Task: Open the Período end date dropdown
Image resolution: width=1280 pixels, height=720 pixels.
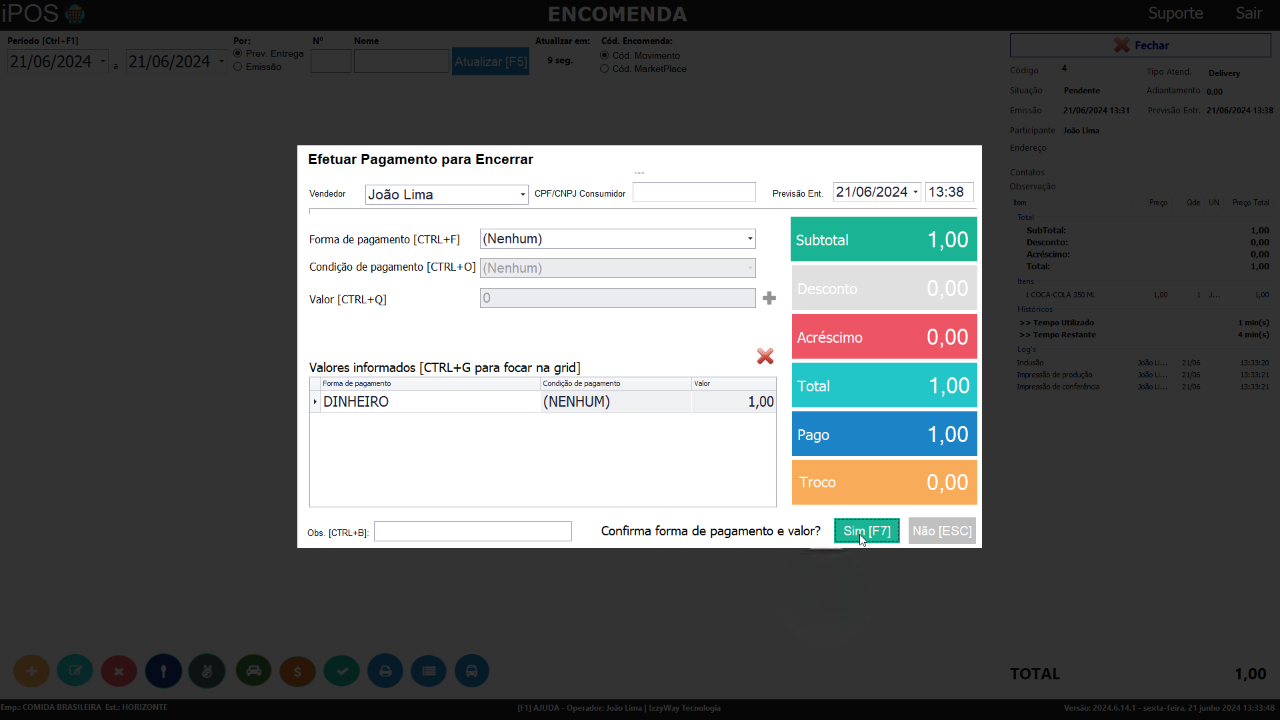Action: (x=221, y=62)
